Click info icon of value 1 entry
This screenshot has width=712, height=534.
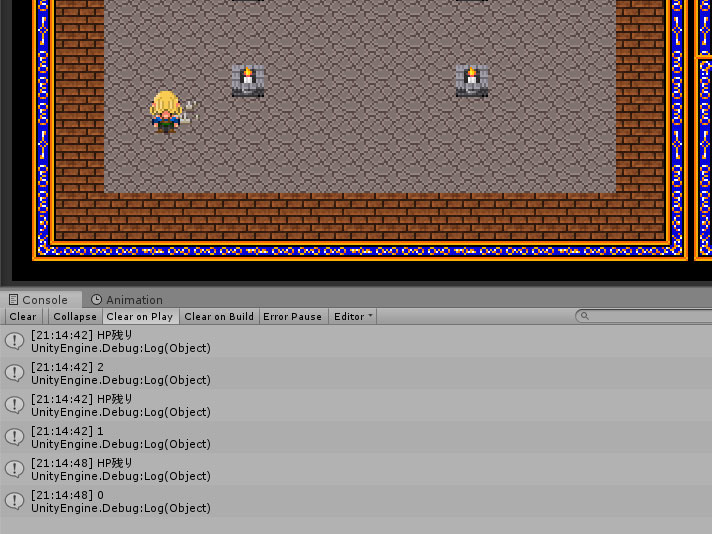[x=15, y=437]
